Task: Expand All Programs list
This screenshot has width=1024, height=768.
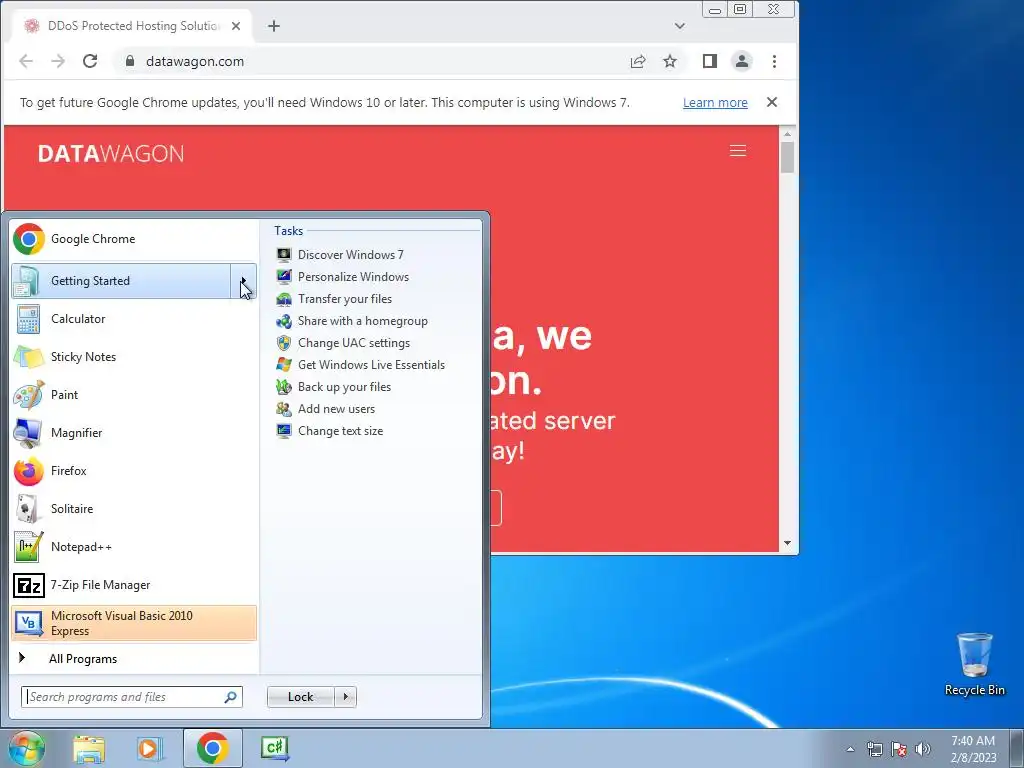Action: [x=134, y=658]
